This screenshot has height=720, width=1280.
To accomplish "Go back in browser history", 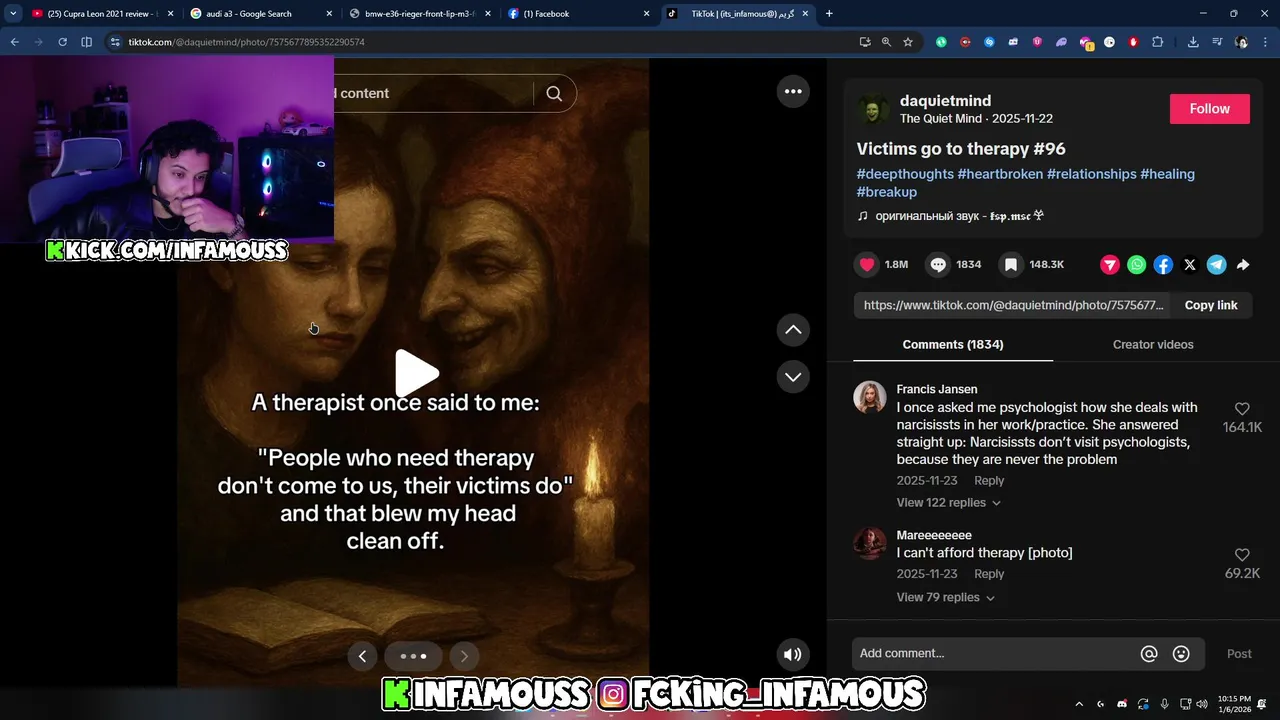I will 14,42.
